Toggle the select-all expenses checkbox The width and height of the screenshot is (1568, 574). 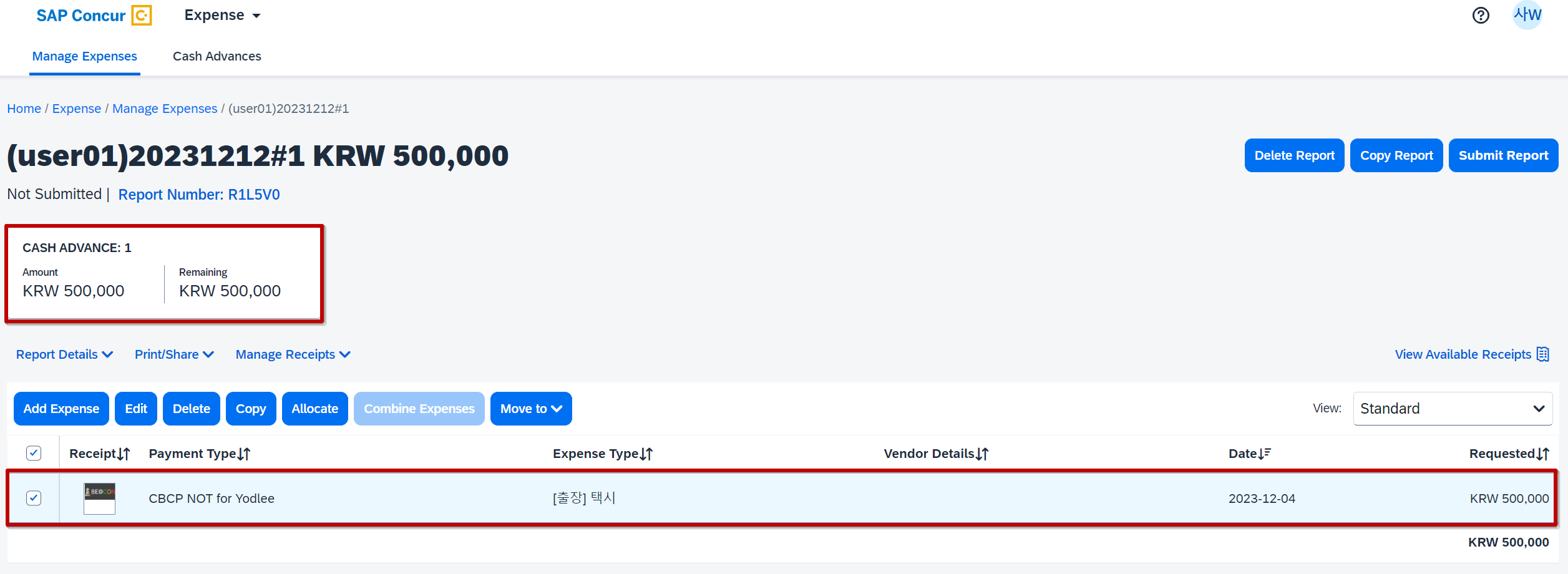[34, 453]
